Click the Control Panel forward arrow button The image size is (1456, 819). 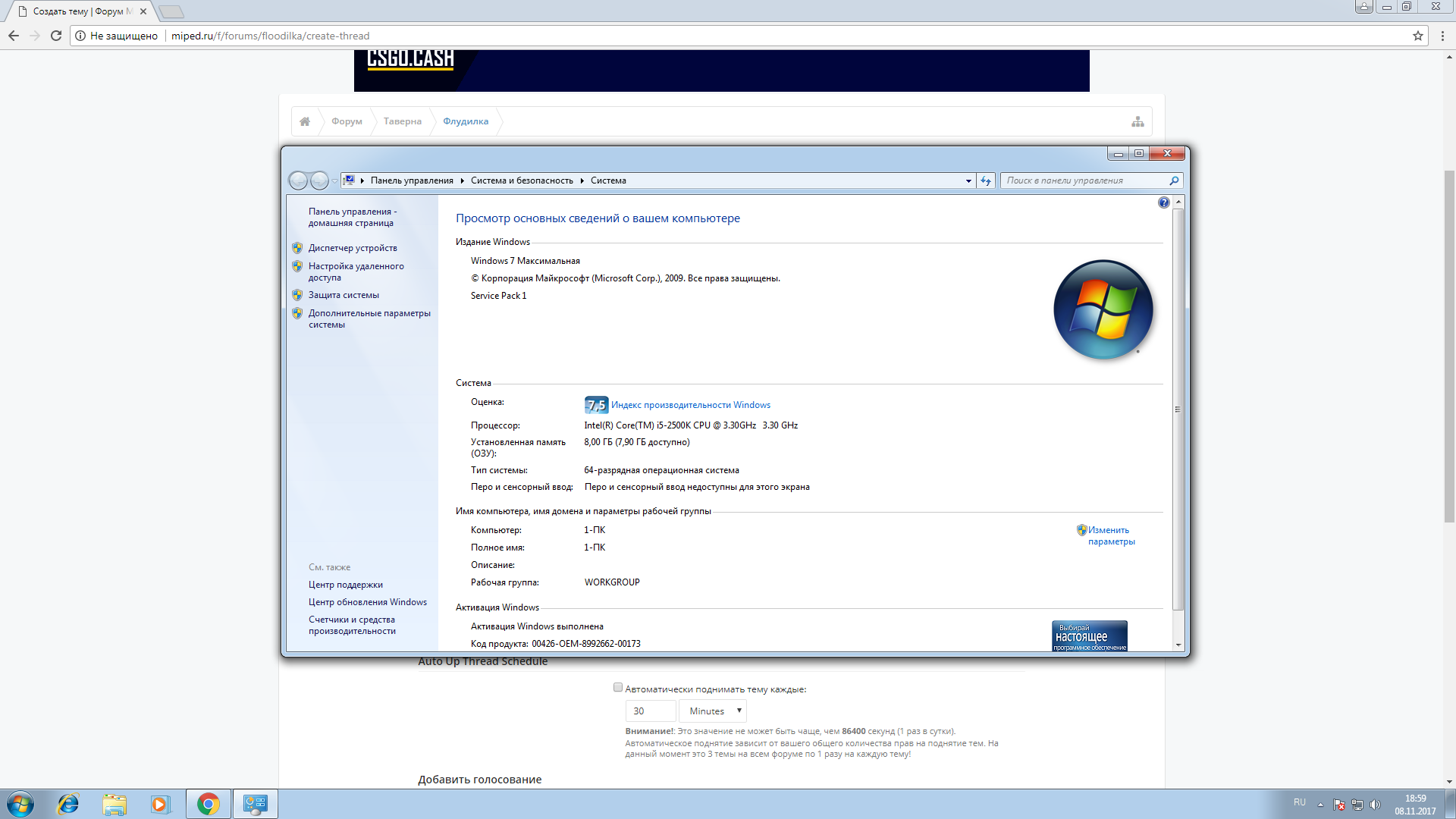pos(320,180)
